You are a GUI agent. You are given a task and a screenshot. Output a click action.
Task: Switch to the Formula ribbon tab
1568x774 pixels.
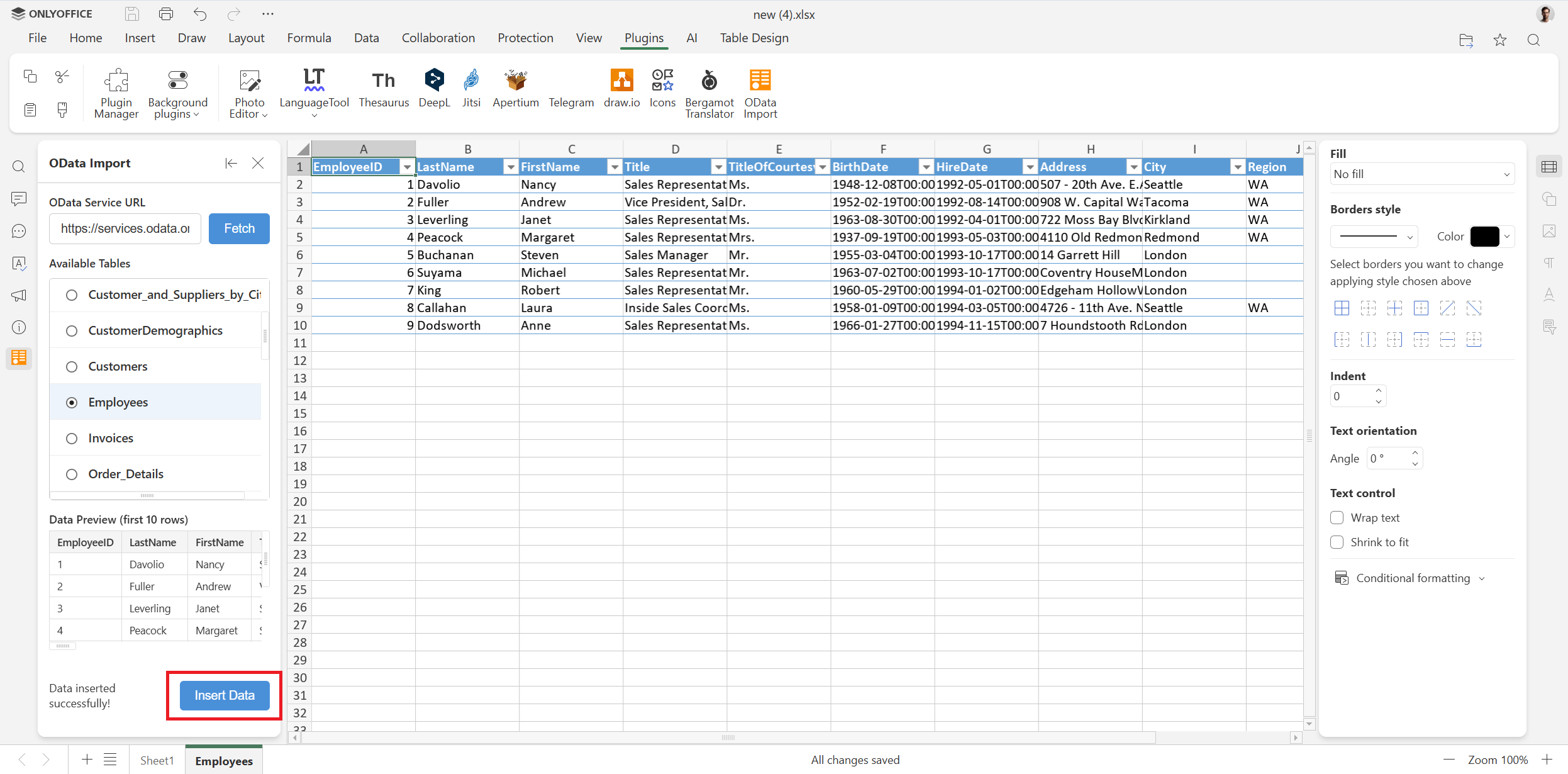click(309, 38)
